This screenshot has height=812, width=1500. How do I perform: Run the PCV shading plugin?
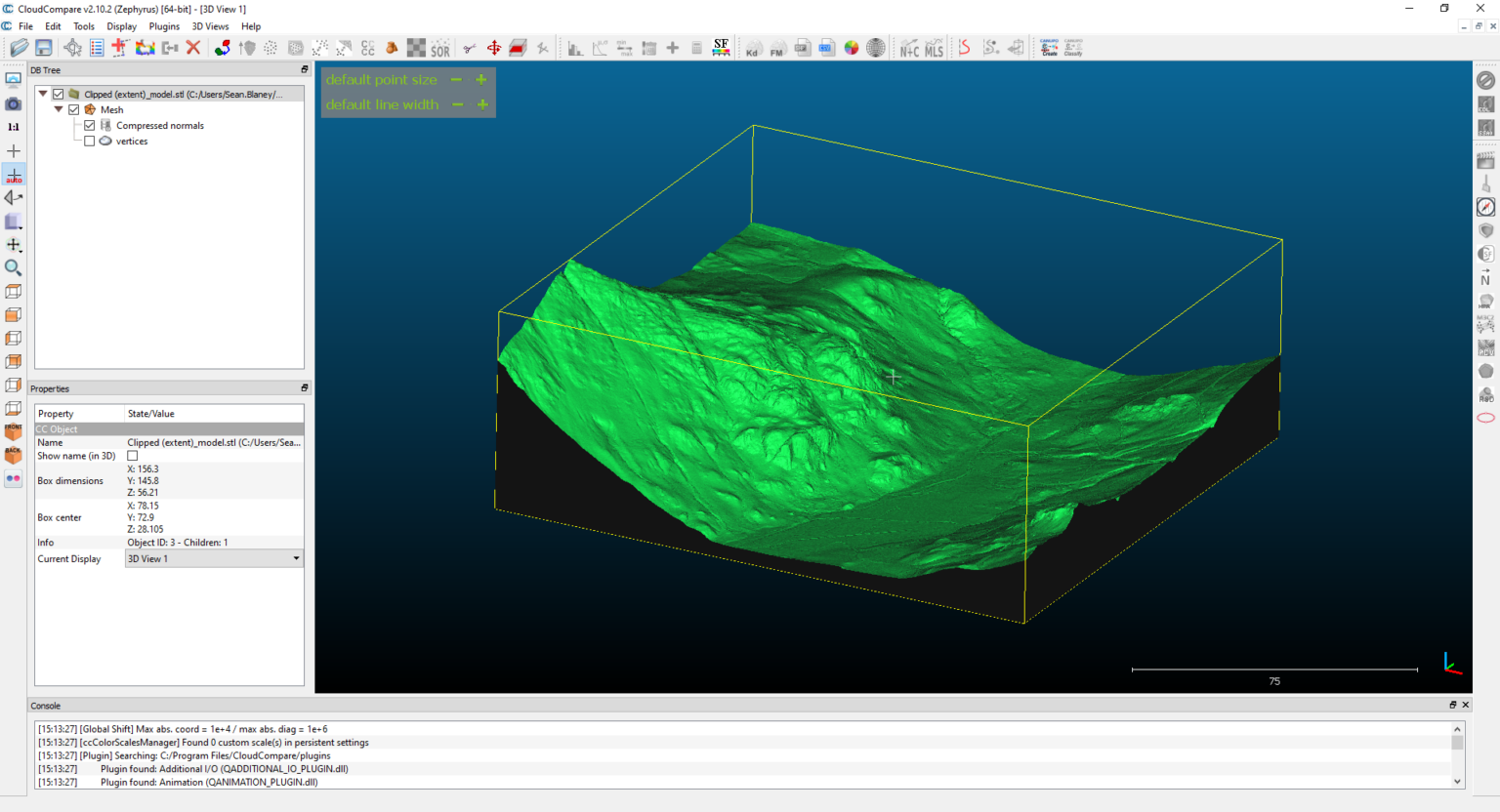pos(1486,349)
